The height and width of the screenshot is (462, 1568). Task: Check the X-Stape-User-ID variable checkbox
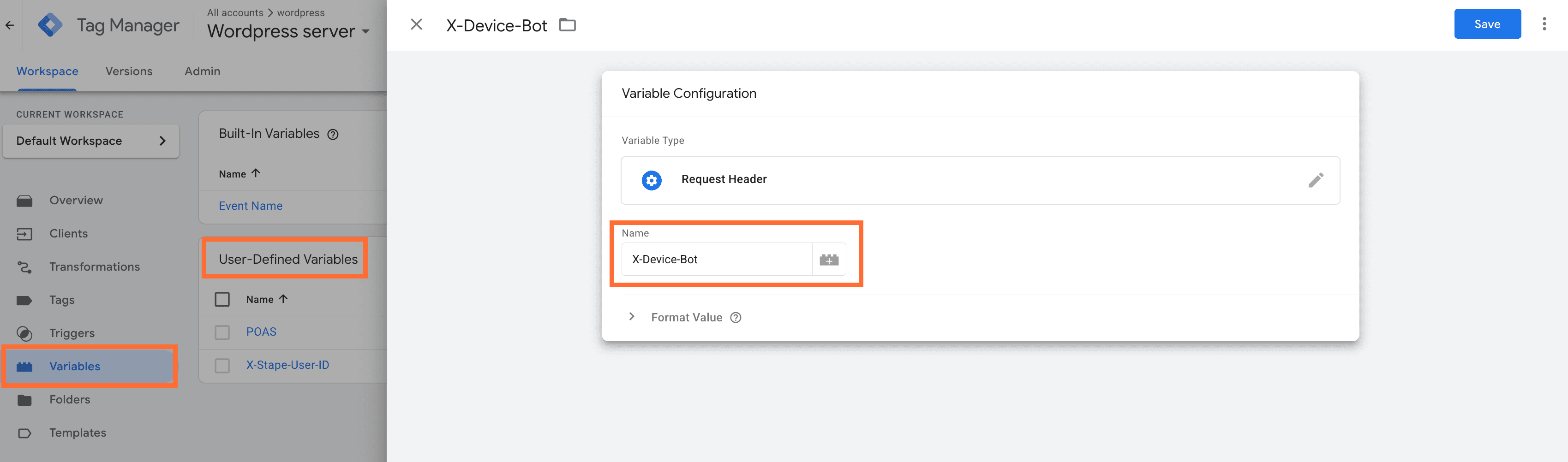(222, 365)
